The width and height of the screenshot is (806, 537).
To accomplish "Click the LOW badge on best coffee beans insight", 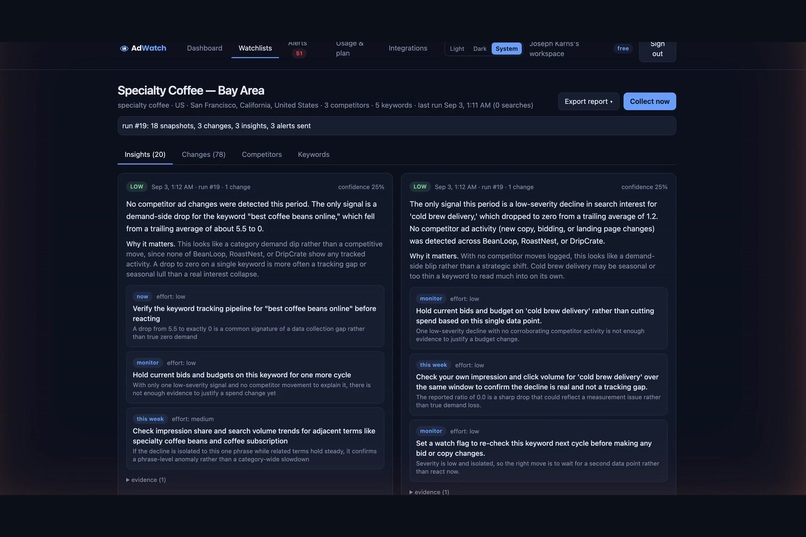I will tap(137, 187).
